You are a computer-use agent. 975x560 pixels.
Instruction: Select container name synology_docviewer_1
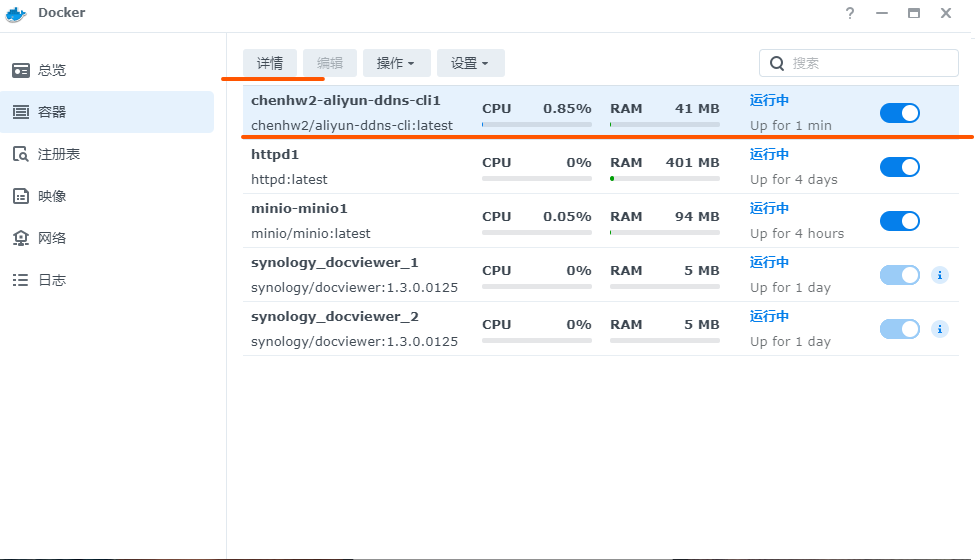click(x=335, y=263)
